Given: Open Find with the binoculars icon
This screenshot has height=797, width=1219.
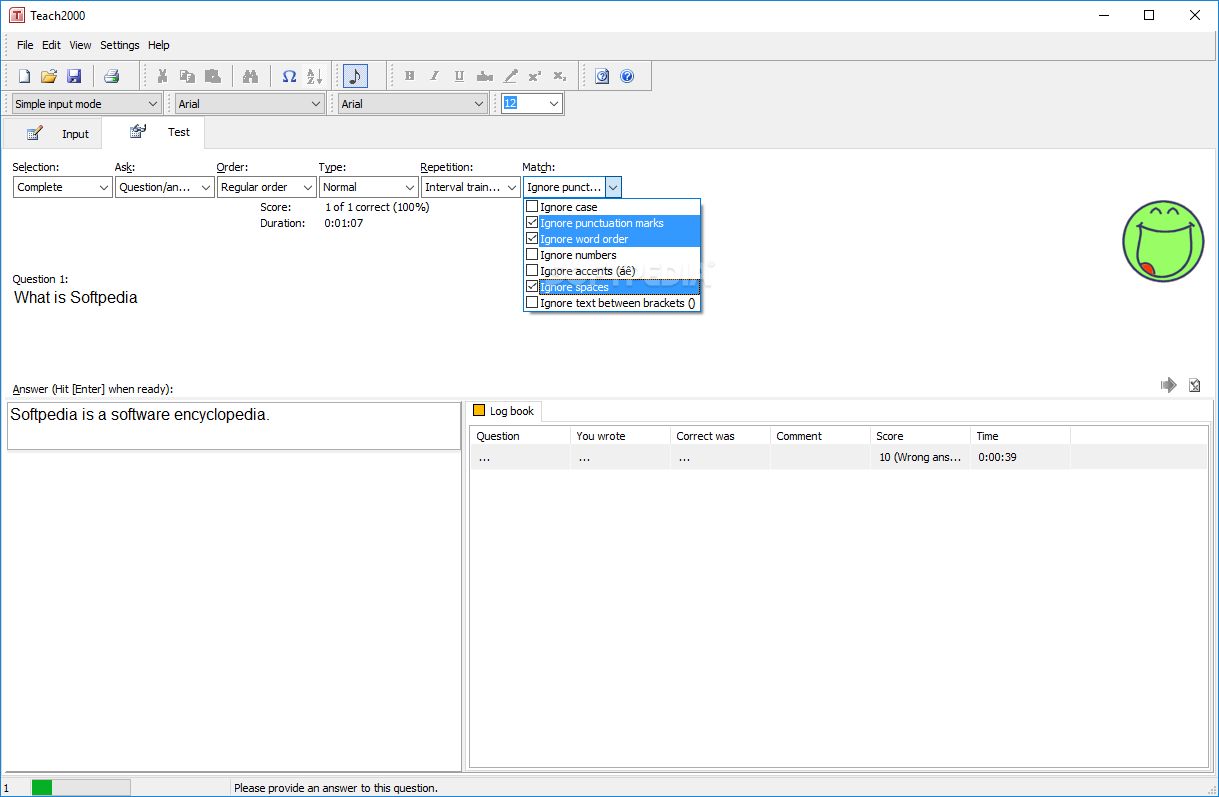Looking at the screenshot, I should click(250, 76).
